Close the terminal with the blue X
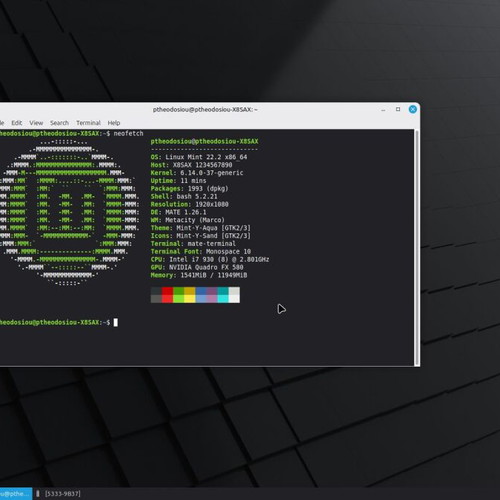 point(413,109)
